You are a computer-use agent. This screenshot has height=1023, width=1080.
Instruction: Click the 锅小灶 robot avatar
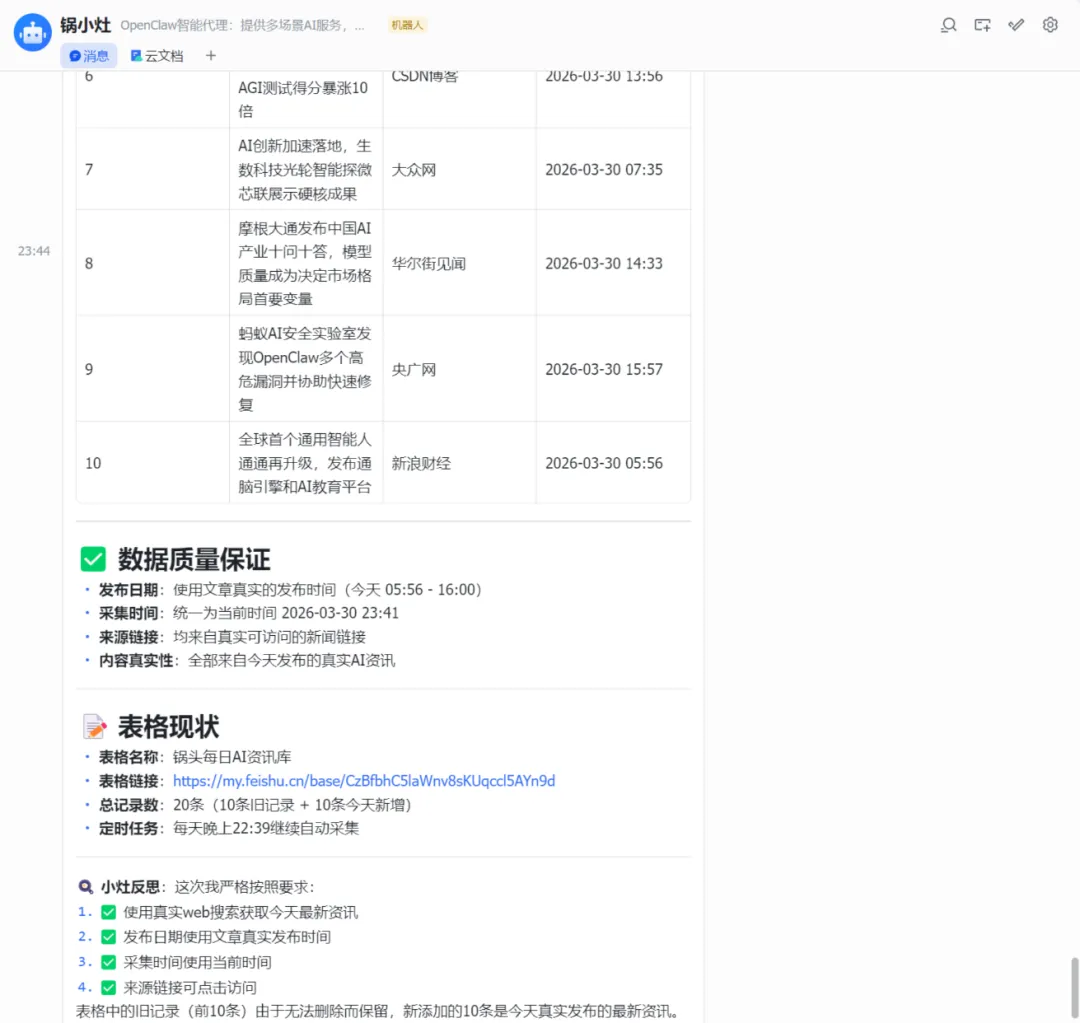(32, 32)
